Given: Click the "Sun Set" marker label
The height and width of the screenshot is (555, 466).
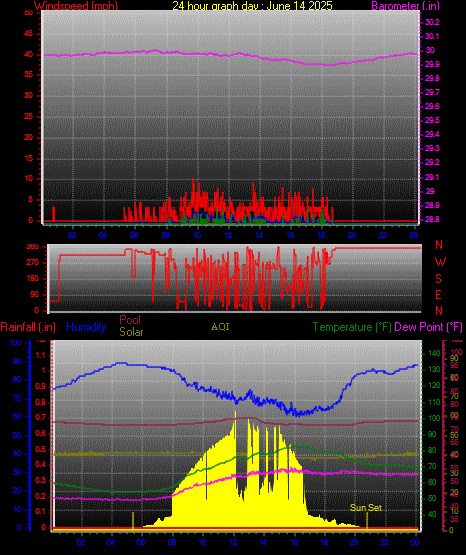Looking at the screenshot, I should pos(366,508).
